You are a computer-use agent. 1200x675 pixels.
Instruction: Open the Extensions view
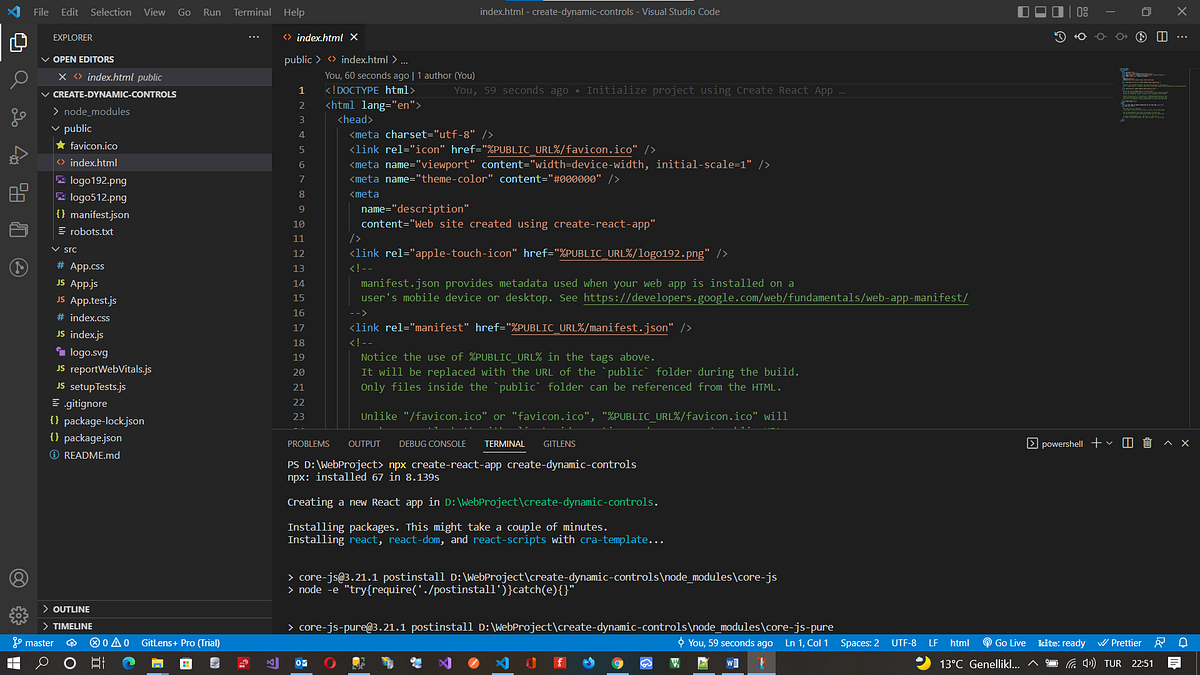18,193
